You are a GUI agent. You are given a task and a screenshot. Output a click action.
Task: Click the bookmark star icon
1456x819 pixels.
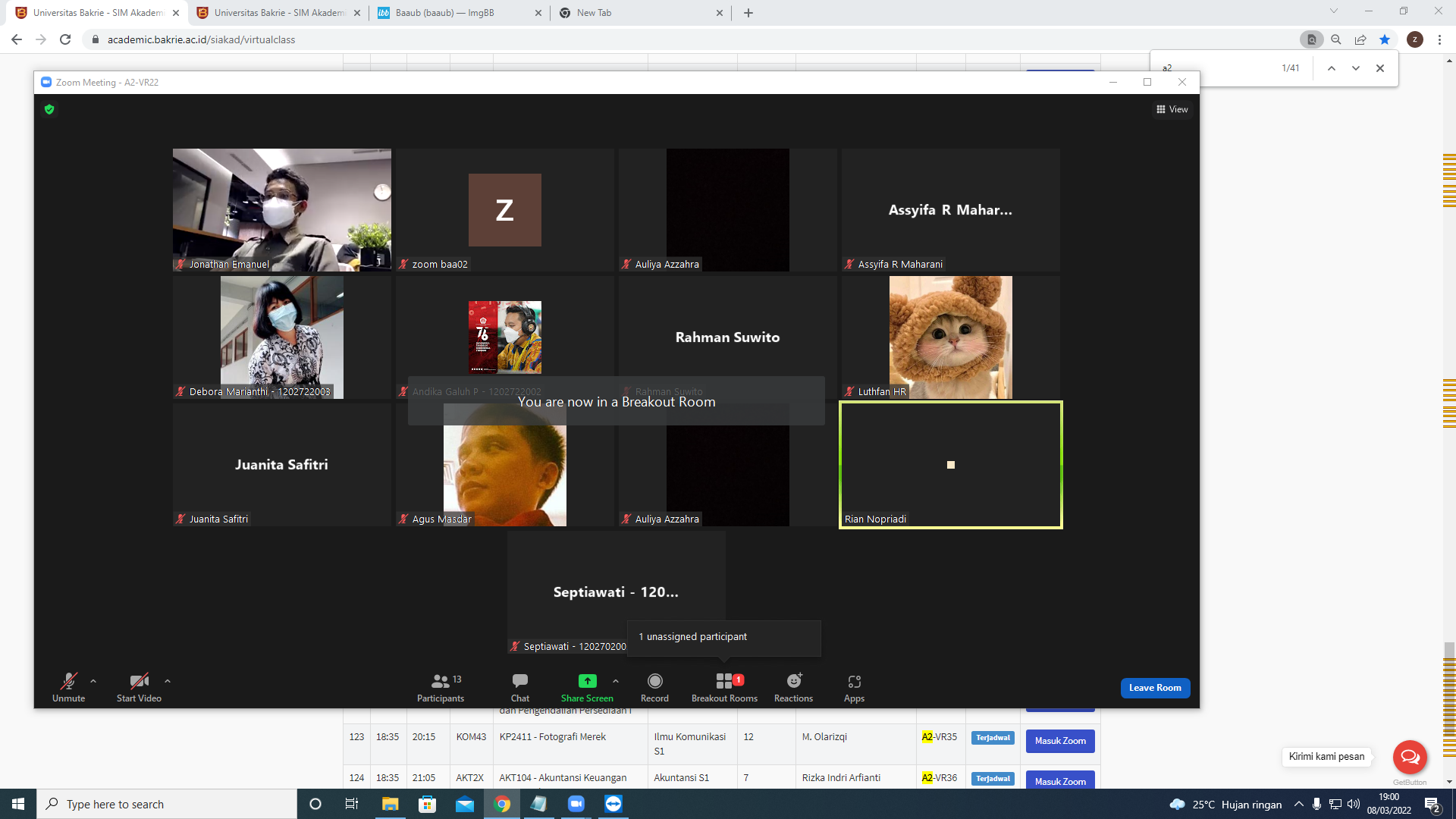coord(1385,39)
